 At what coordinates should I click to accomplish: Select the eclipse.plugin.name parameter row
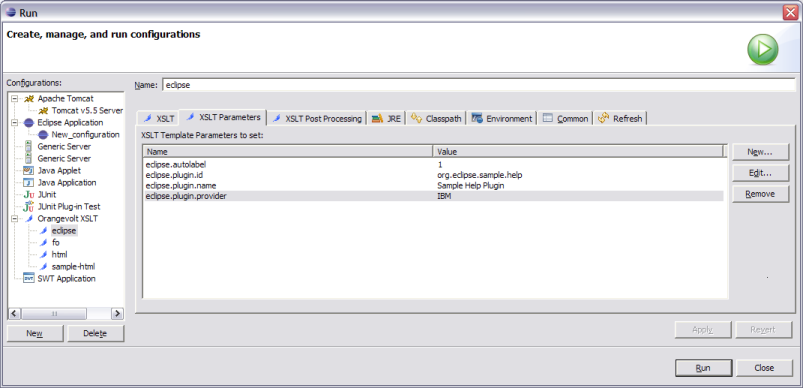pos(434,185)
